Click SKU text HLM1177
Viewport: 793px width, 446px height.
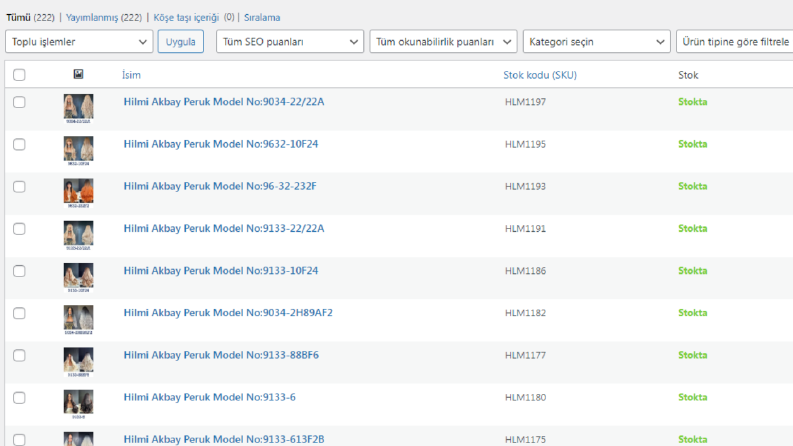(525, 355)
